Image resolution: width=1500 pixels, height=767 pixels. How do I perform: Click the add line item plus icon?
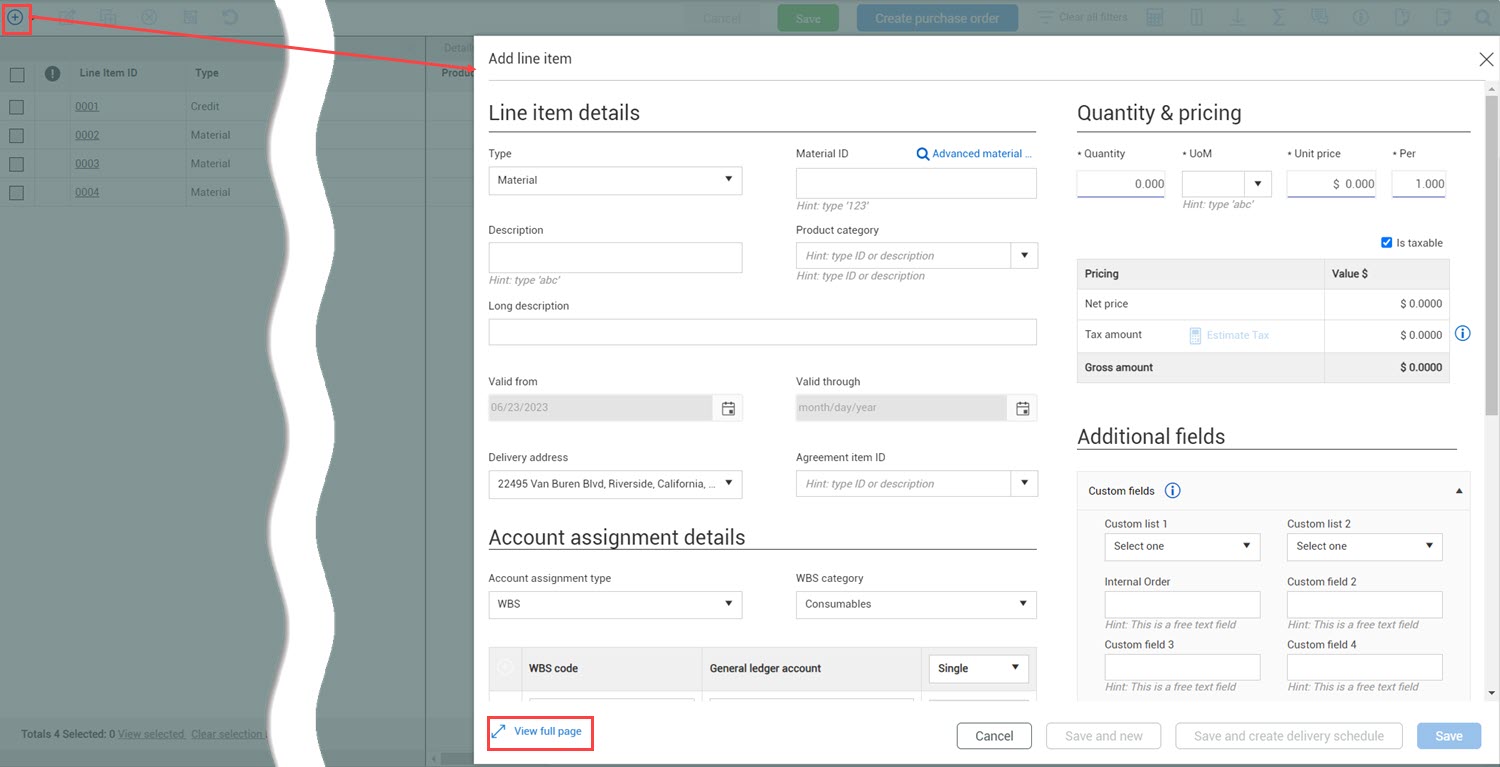click(15, 17)
